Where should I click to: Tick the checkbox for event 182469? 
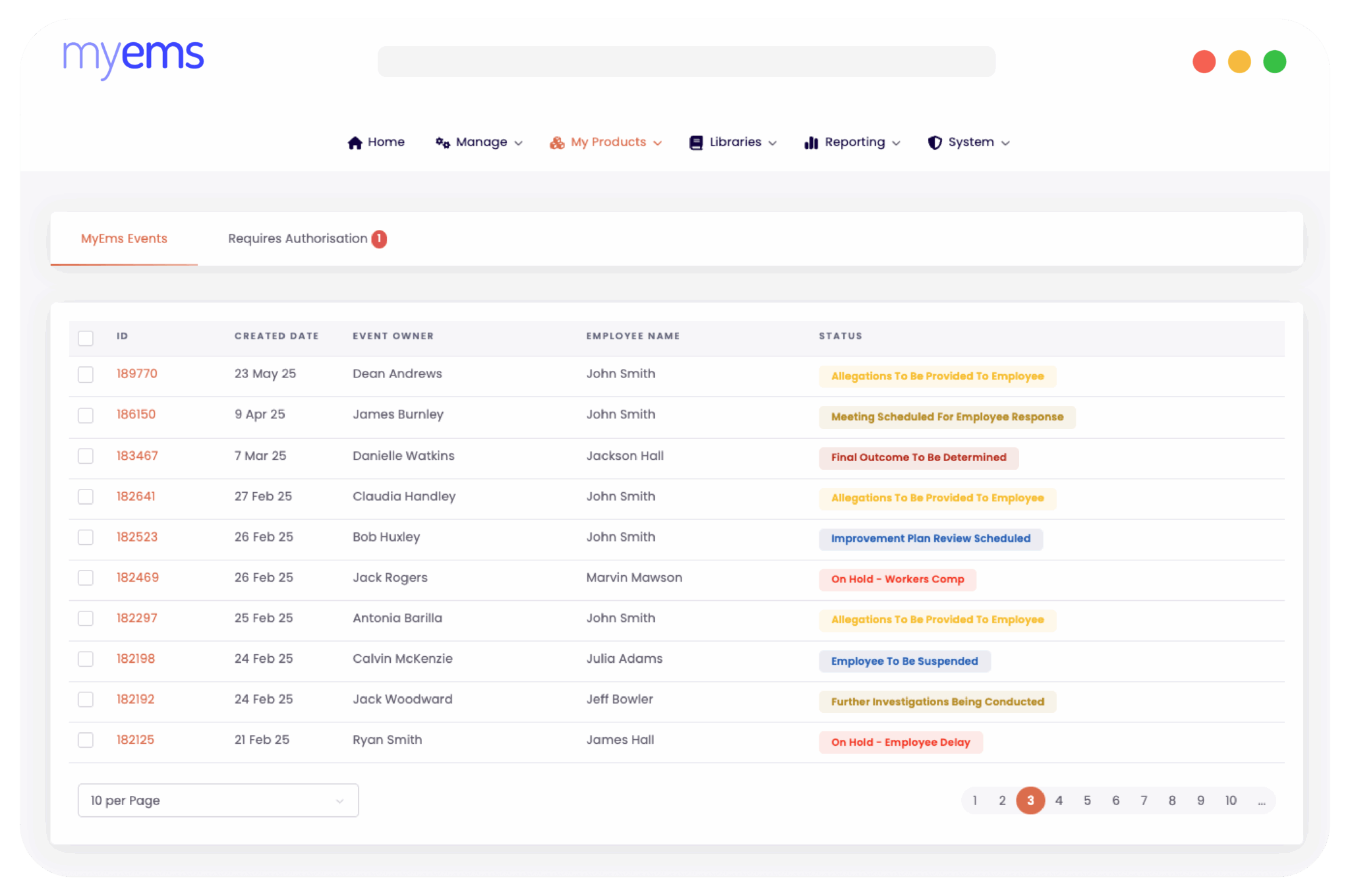click(x=86, y=577)
